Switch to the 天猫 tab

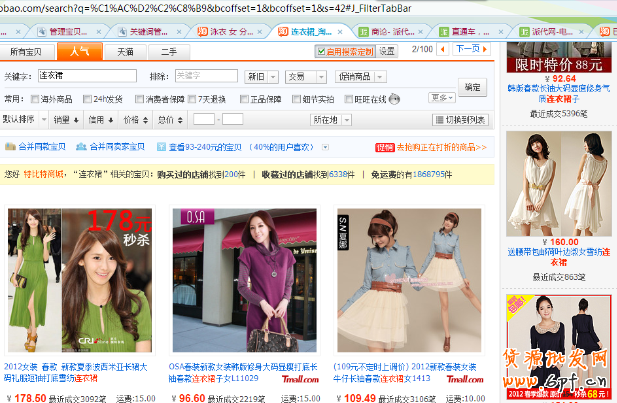tap(125, 50)
